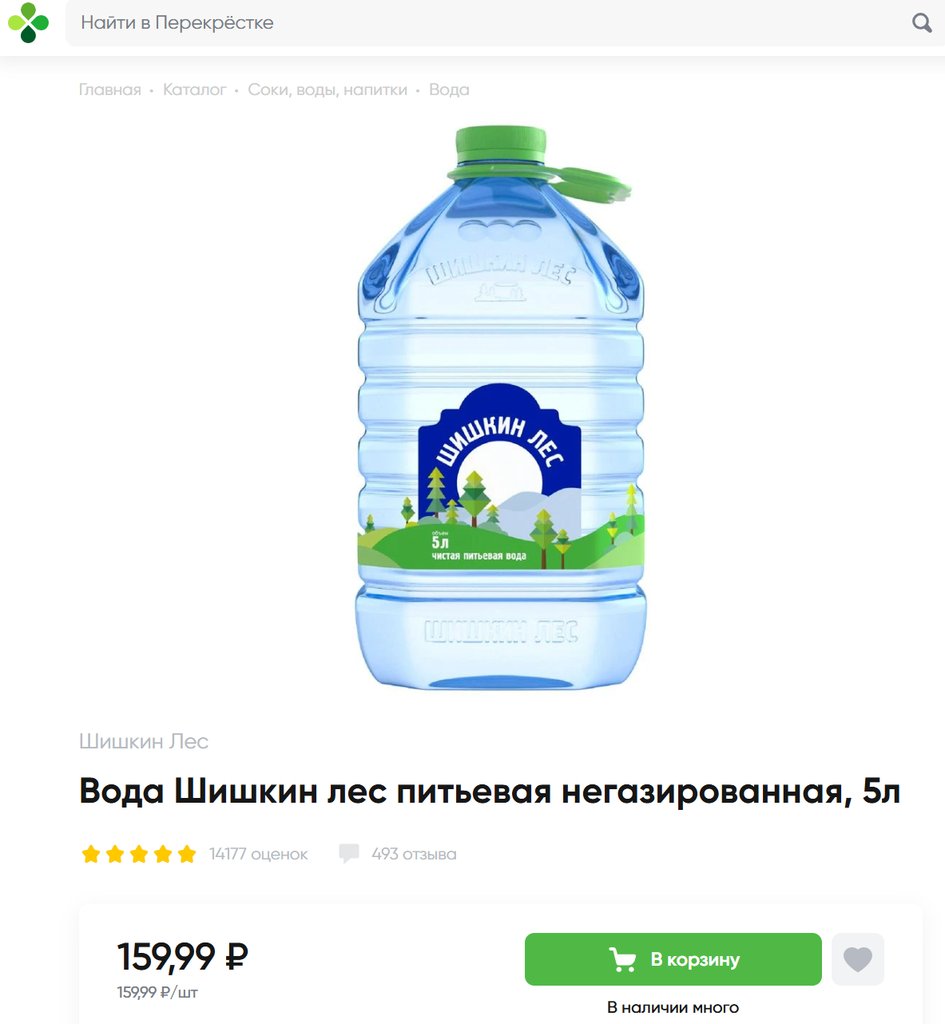Viewport: 945px width, 1024px height.
Task: Toggle the heart favorite button
Action: click(857, 959)
